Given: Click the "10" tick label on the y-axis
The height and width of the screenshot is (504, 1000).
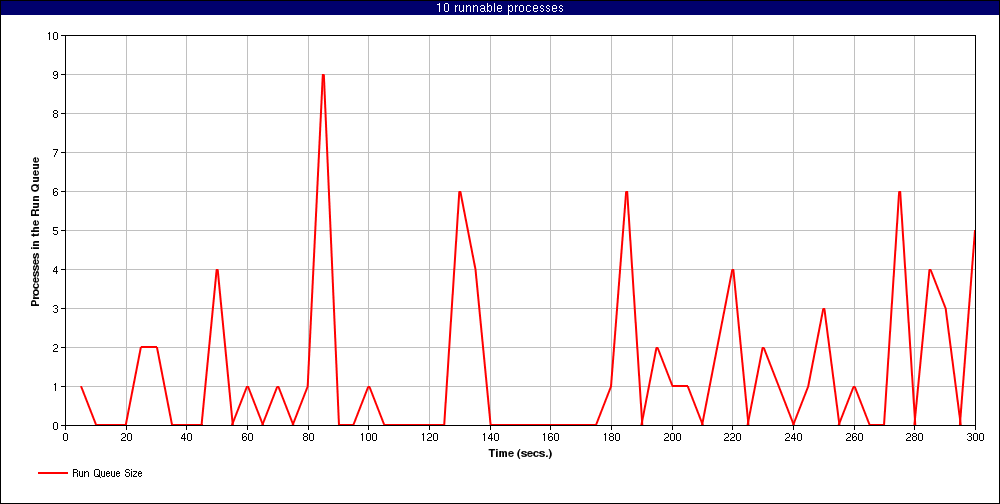Looking at the screenshot, I should (54, 36).
